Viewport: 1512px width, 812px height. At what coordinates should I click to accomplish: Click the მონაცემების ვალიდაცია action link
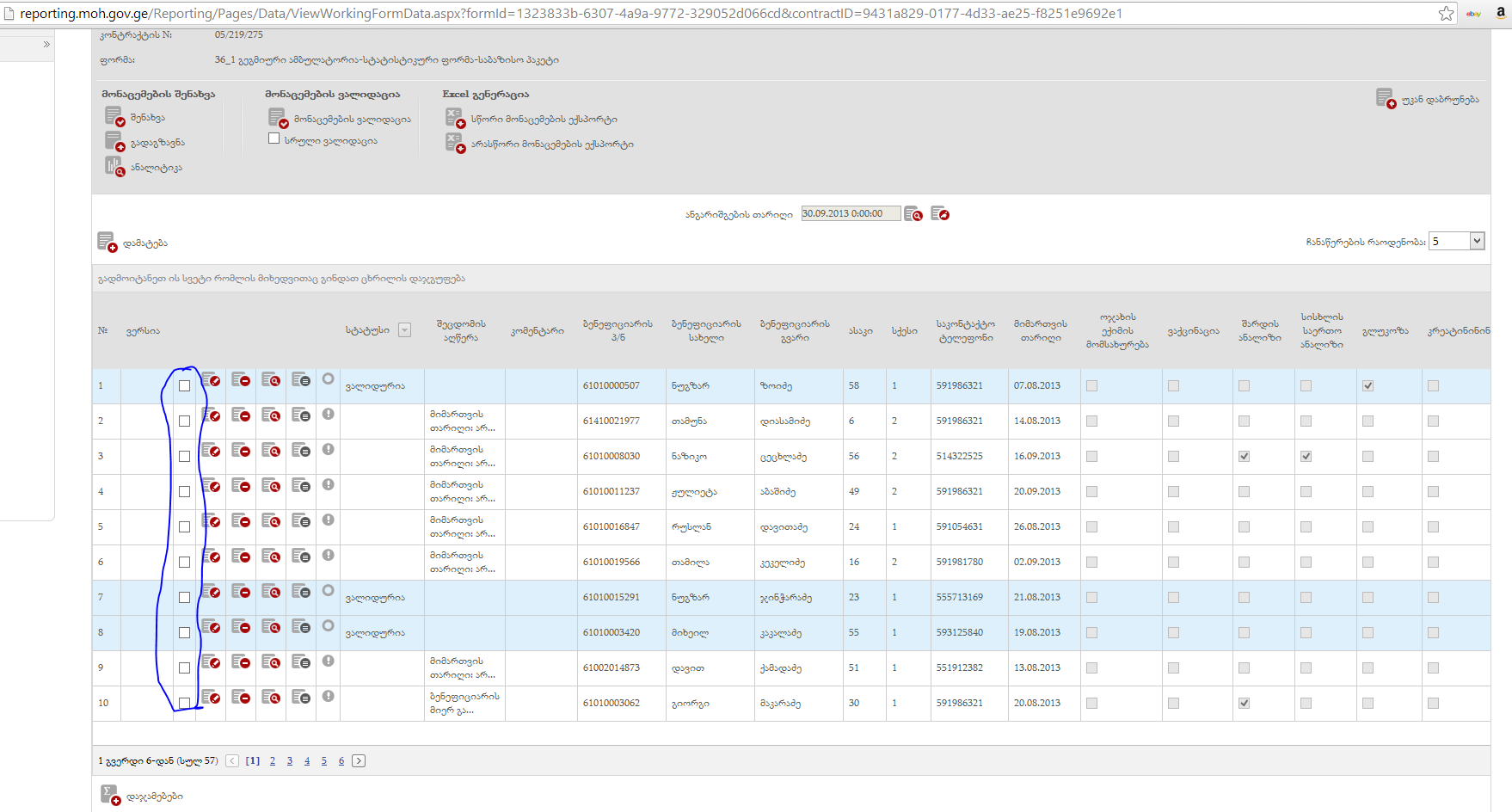tap(352, 120)
